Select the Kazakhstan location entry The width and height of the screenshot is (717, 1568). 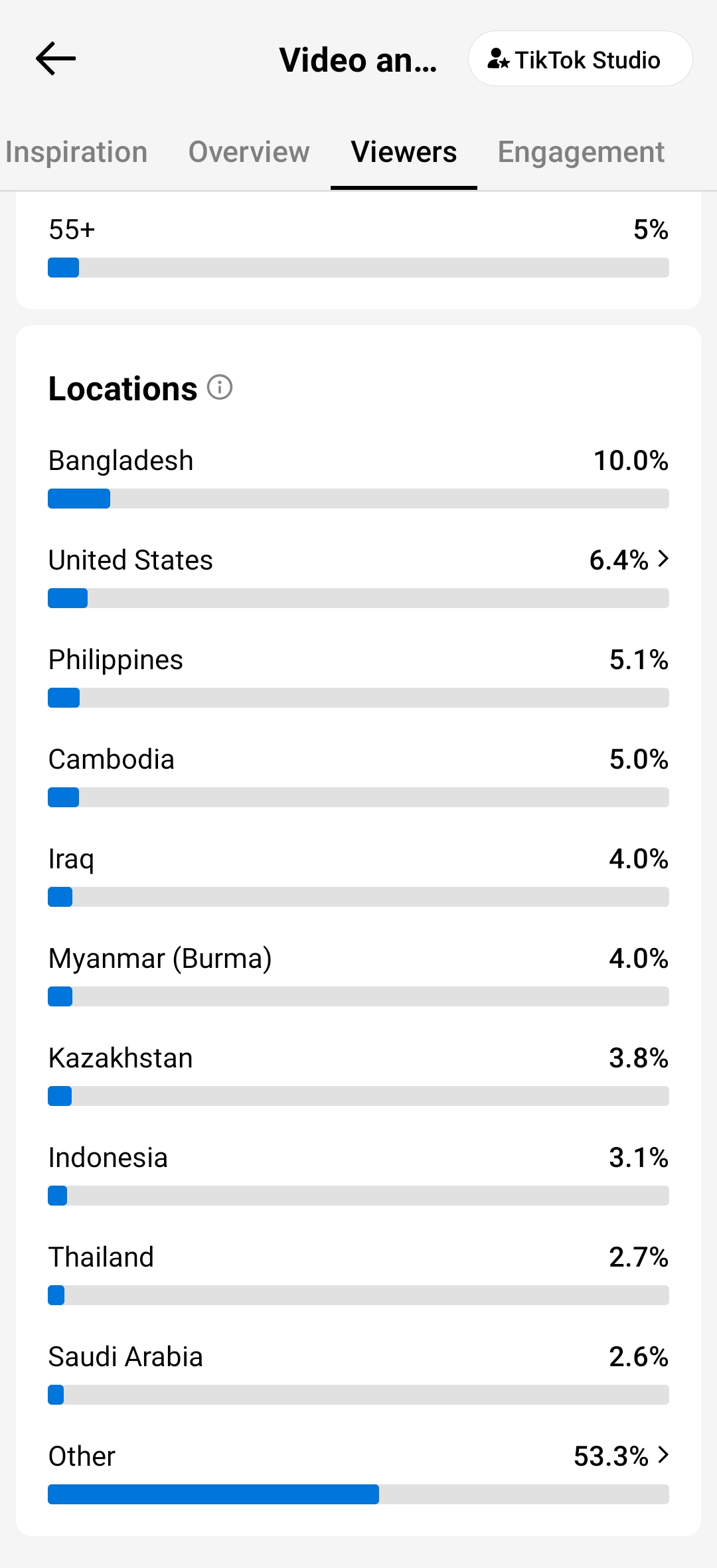358,1074
